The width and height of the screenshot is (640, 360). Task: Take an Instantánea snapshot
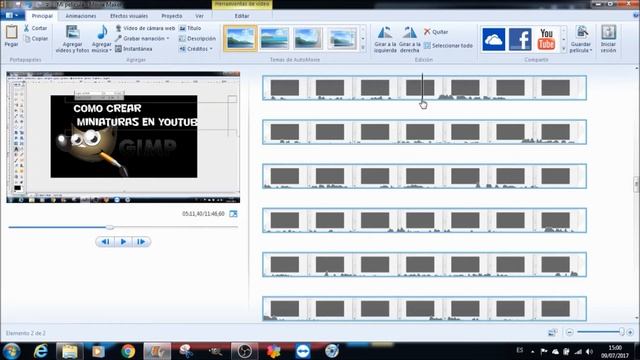[133, 49]
